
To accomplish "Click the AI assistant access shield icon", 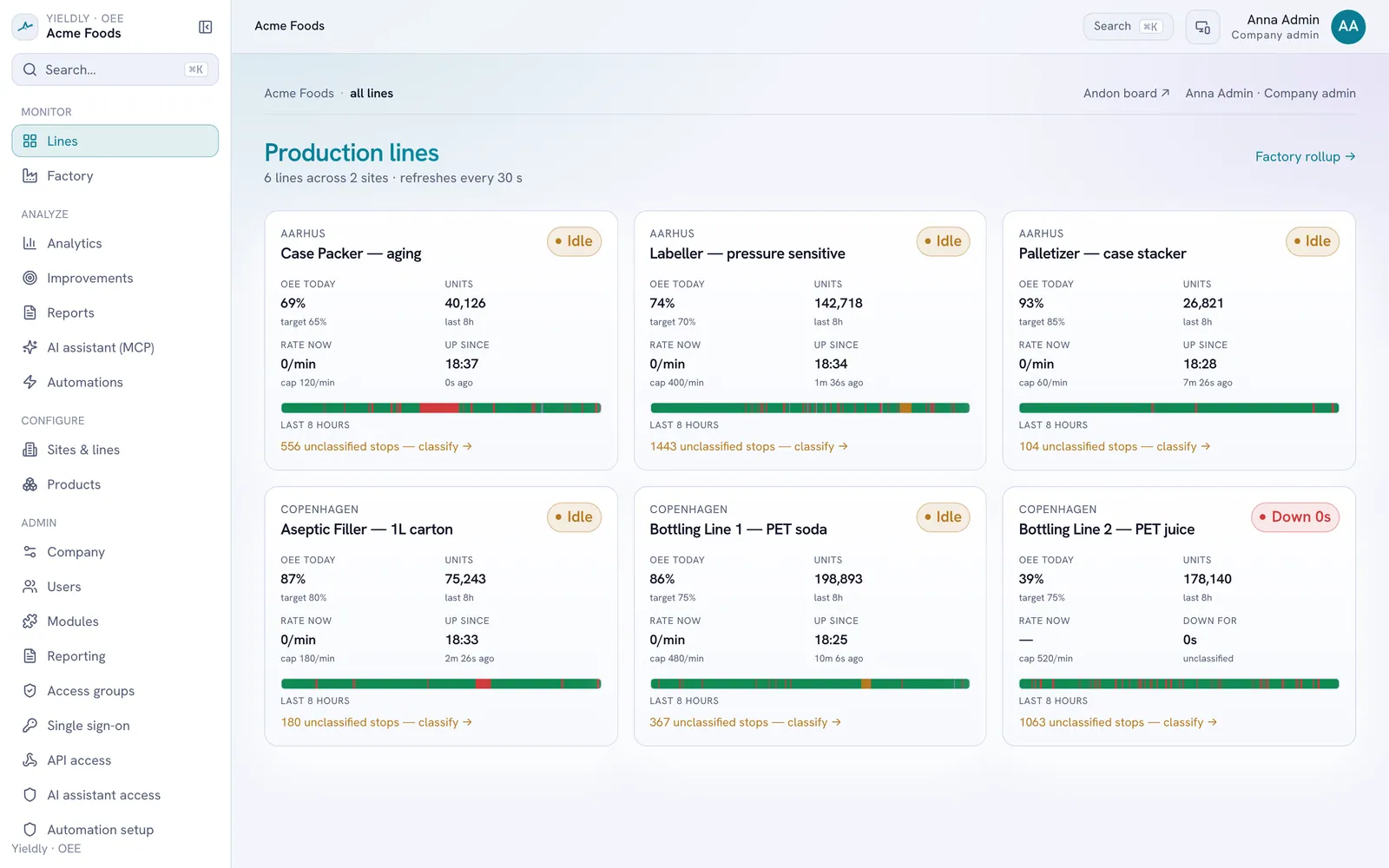I will (x=30, y=795).
